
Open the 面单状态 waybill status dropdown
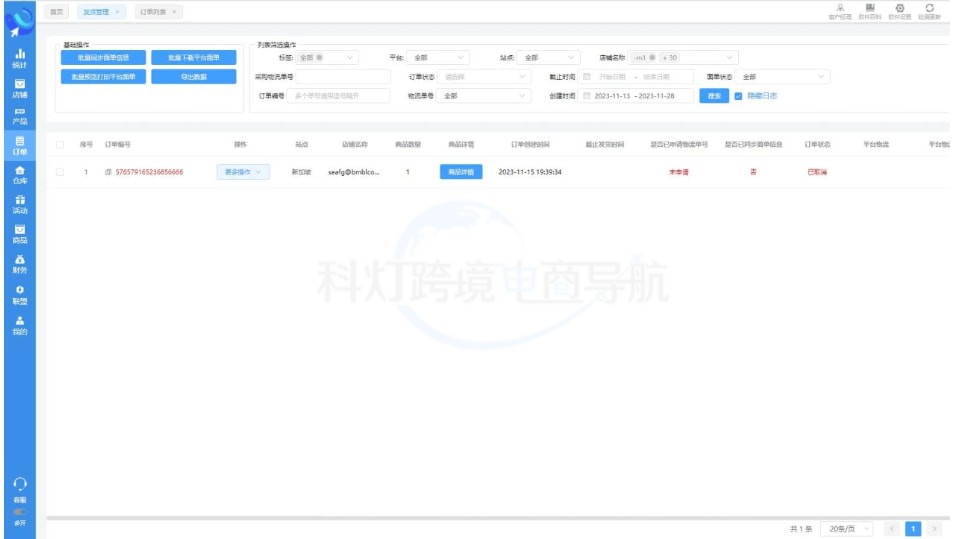tap(783, 76)
